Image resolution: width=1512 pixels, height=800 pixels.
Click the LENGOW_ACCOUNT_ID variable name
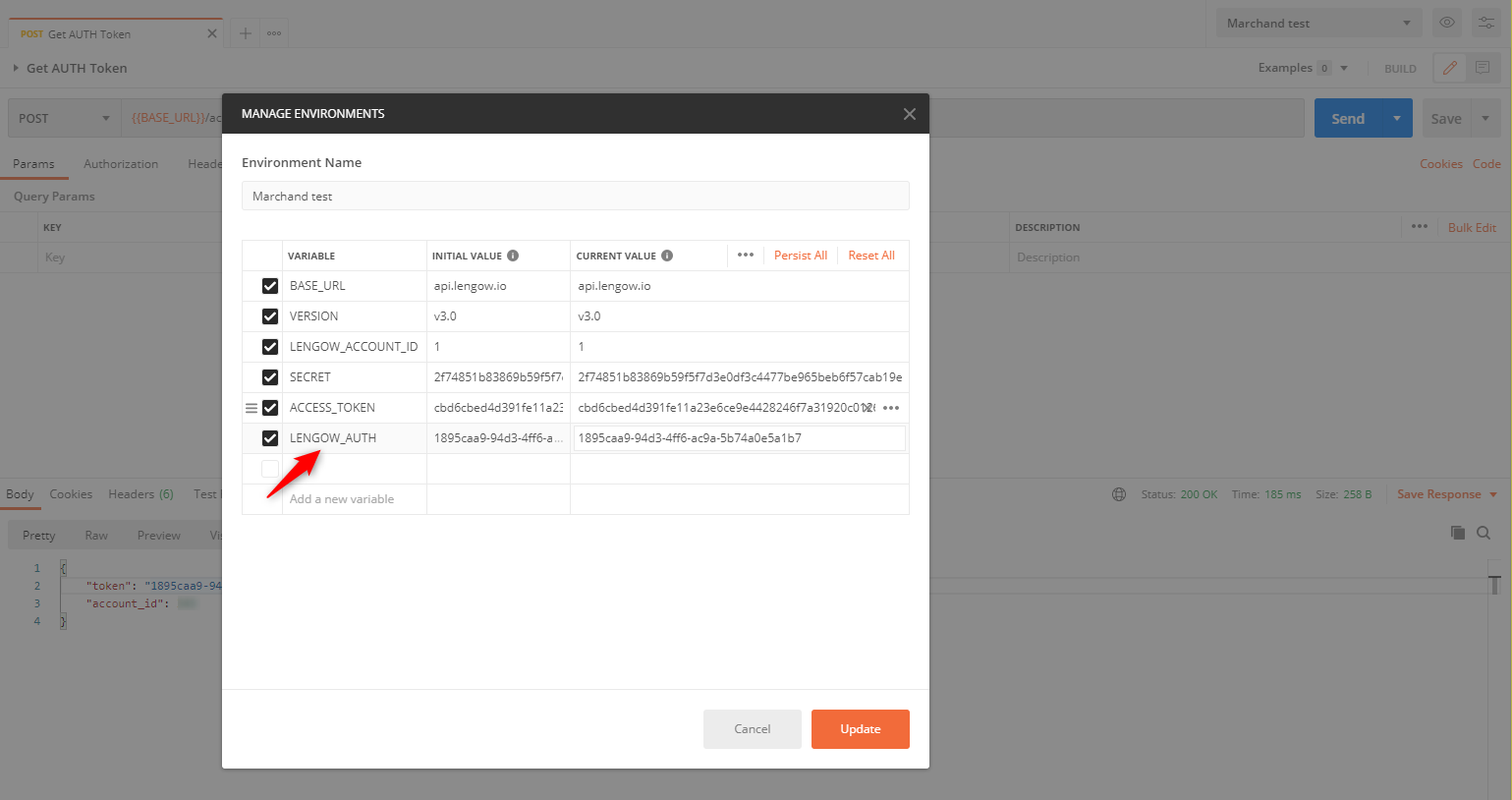[x=354, y=347]
